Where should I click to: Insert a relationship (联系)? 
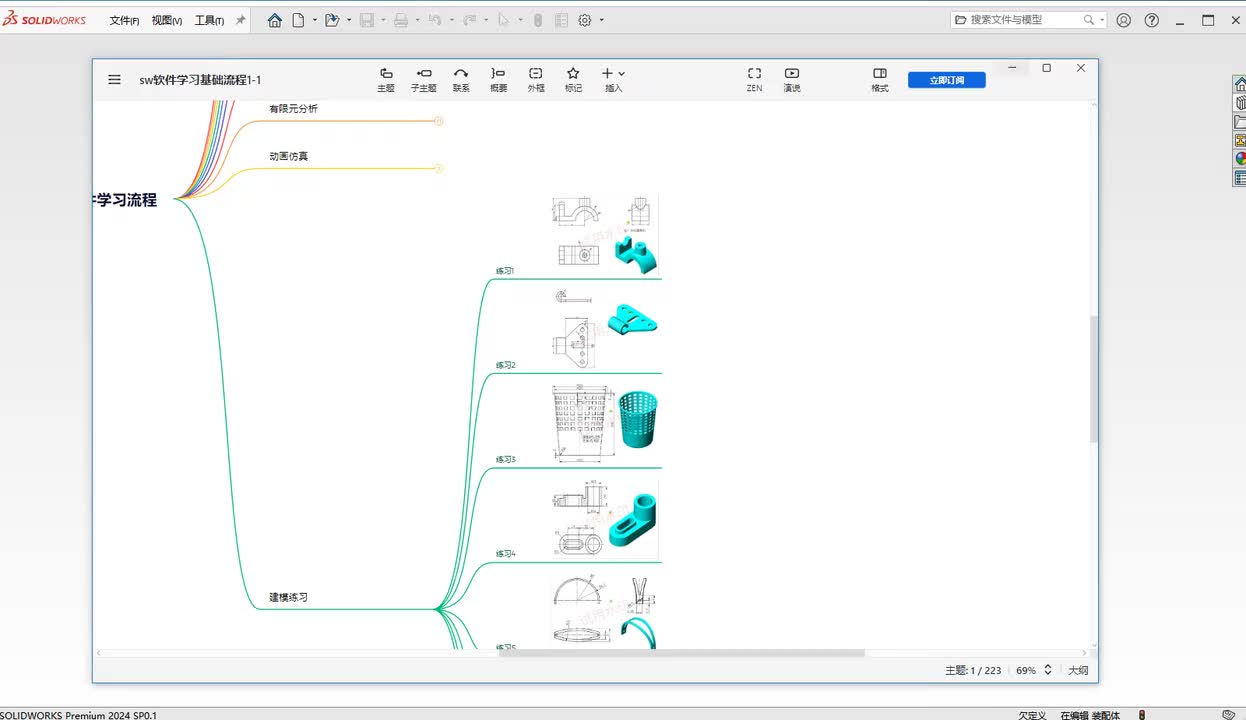[x=461, y=79]
